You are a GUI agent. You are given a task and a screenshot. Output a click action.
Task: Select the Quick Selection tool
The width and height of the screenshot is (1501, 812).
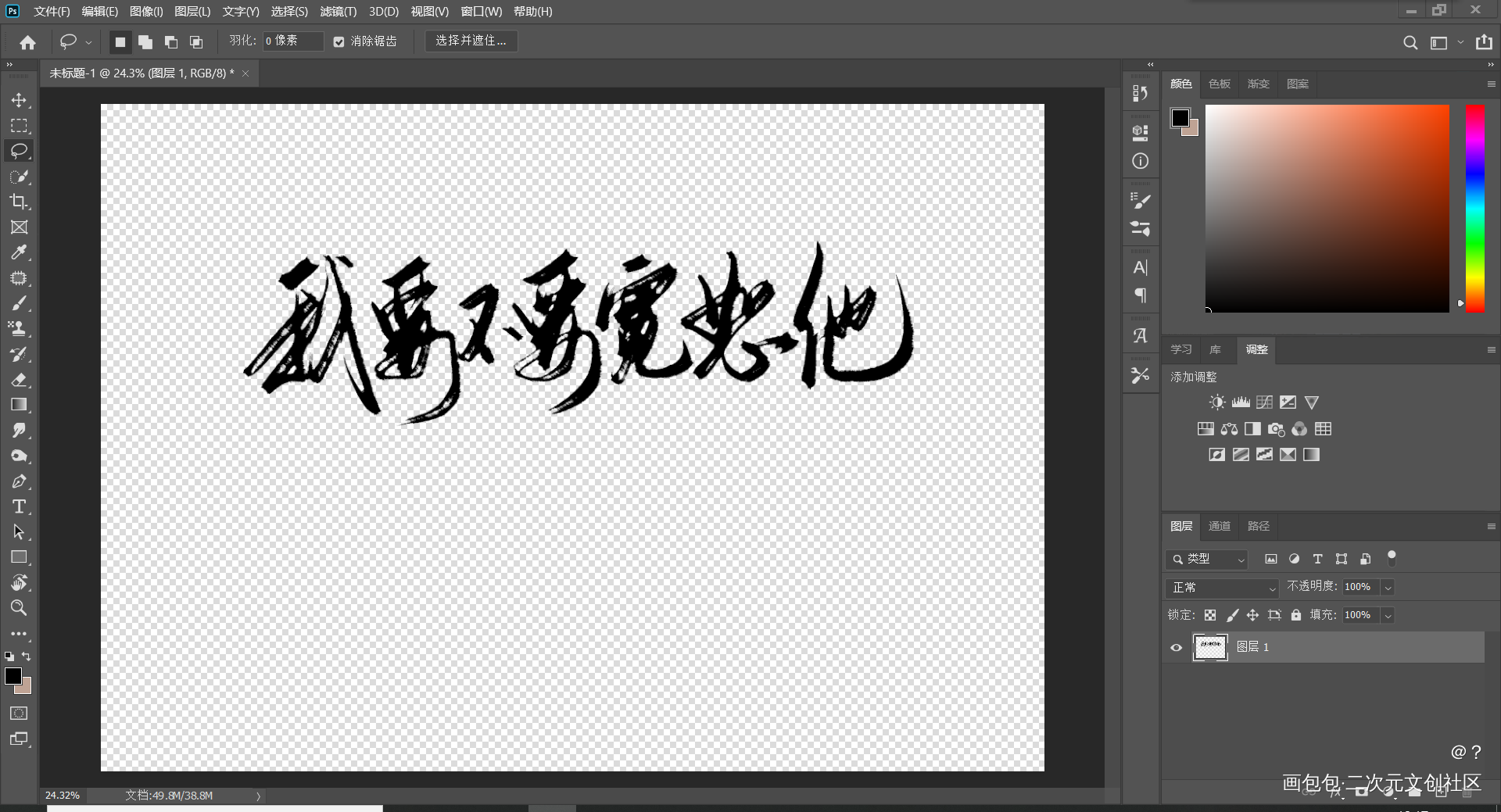pos(19,177)
